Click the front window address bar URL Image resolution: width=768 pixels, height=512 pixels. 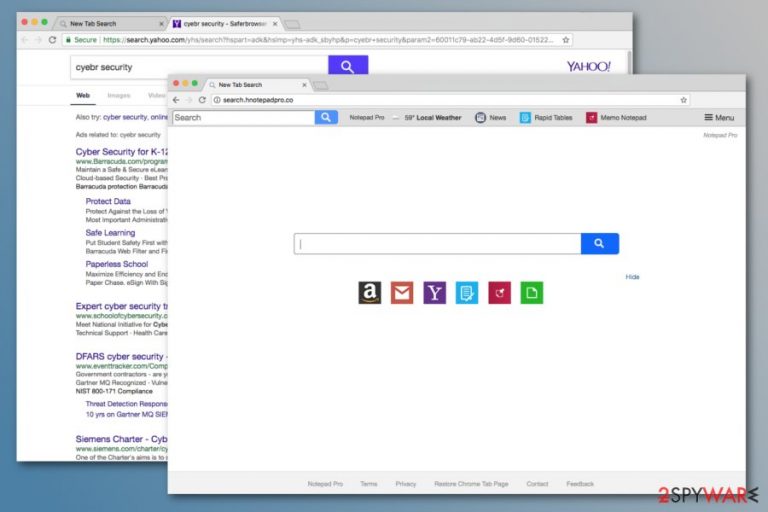coord(258,100)
